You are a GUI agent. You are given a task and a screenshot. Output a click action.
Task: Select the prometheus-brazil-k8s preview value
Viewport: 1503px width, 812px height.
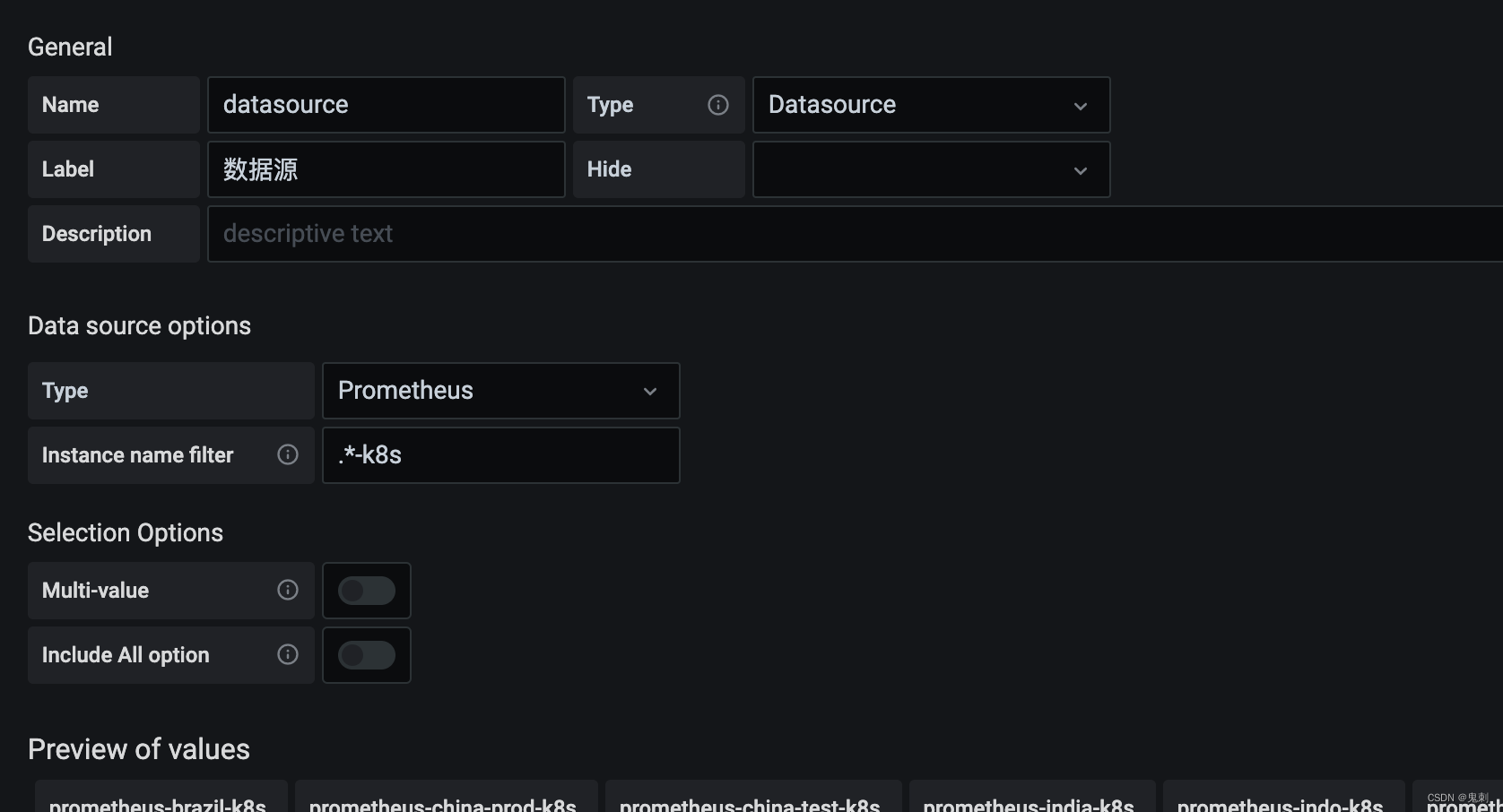(159, 802)
